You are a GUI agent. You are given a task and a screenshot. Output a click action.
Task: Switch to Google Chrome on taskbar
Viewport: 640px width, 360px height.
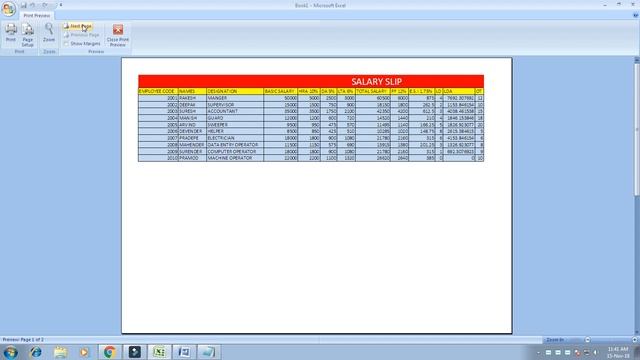coord(109,352)
